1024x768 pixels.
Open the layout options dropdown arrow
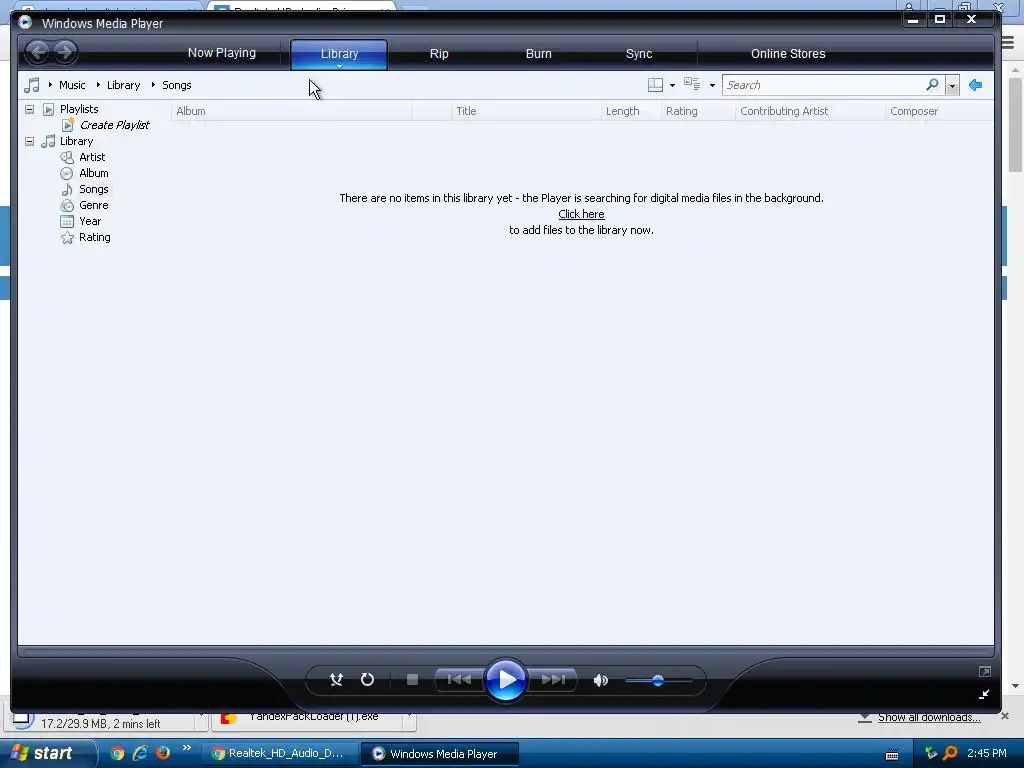(672, 85)
